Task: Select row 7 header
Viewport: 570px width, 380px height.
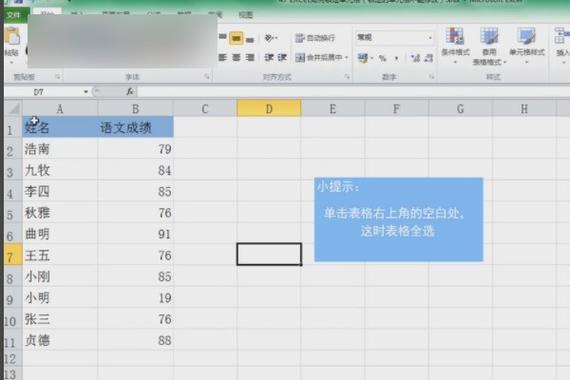Action: click(x=13, y=255)
